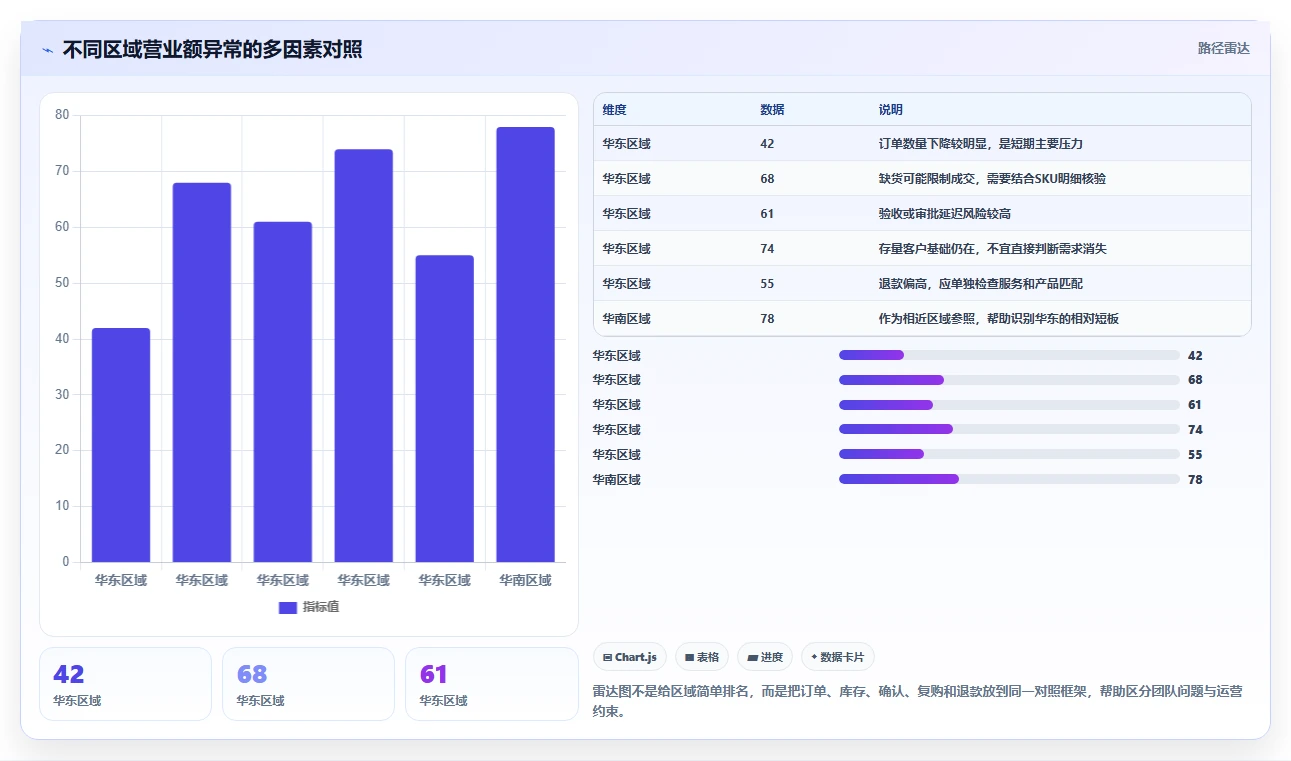This screenshot has width=1291, height=761.
Task: Click the 80 tick on the y-axis
Action: pyautogui.click(x=62, y=115)
